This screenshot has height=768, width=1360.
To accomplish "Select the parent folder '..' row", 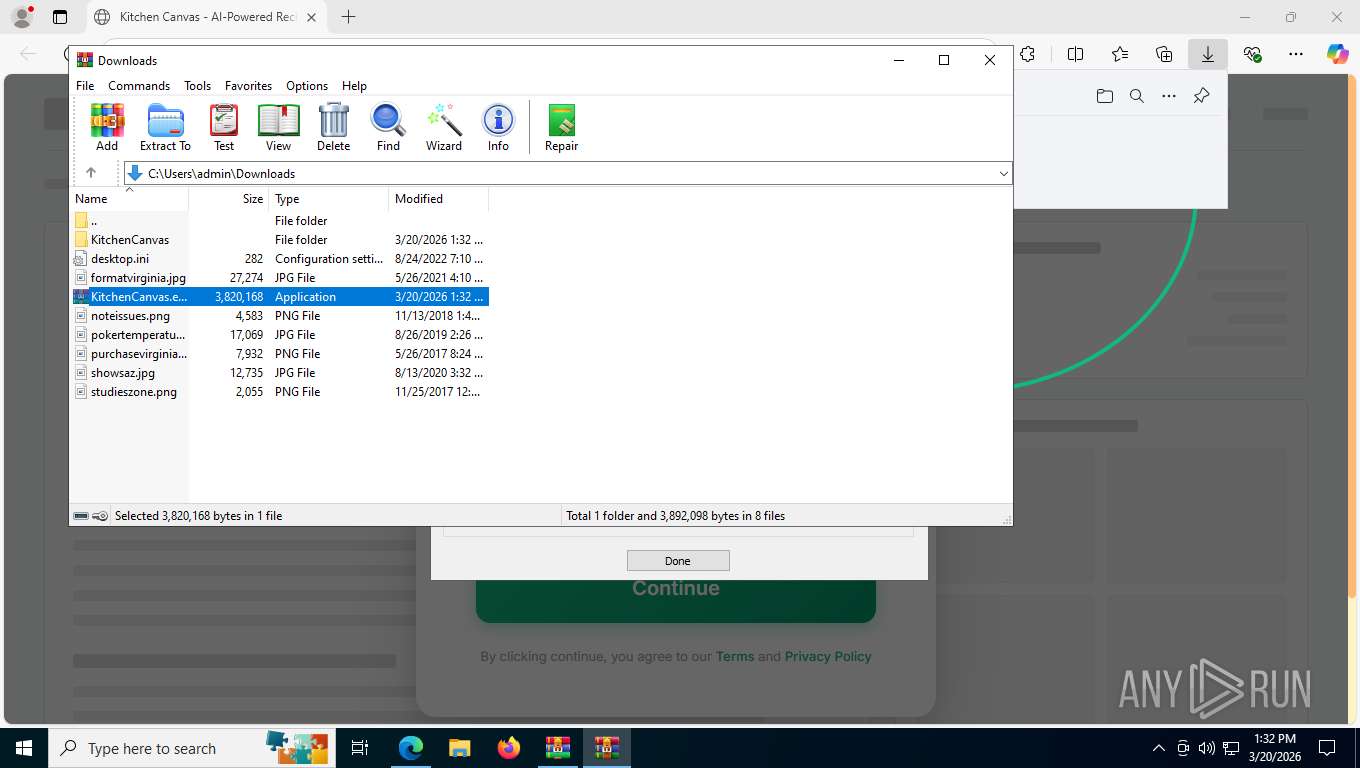I will [x=280, y=221].
